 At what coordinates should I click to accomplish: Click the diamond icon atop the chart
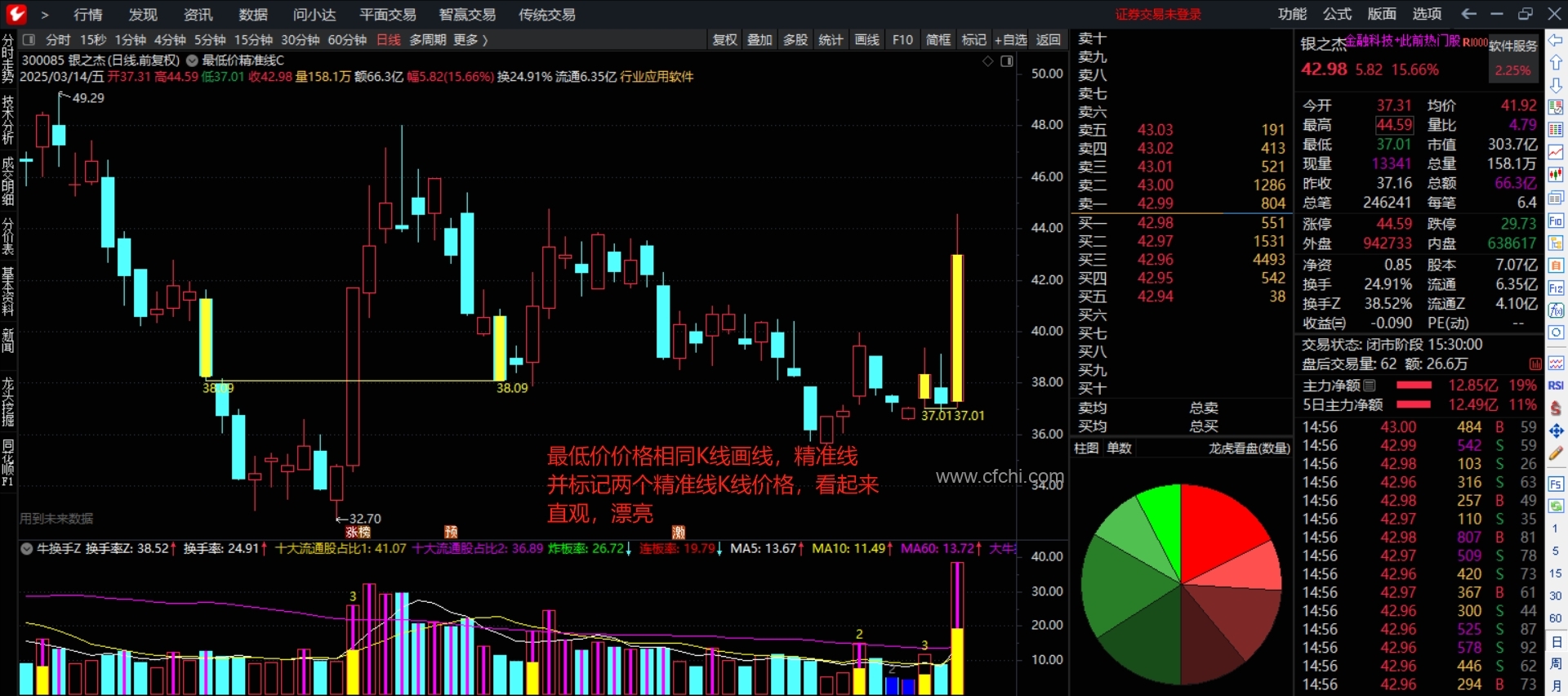pos(987,61)
